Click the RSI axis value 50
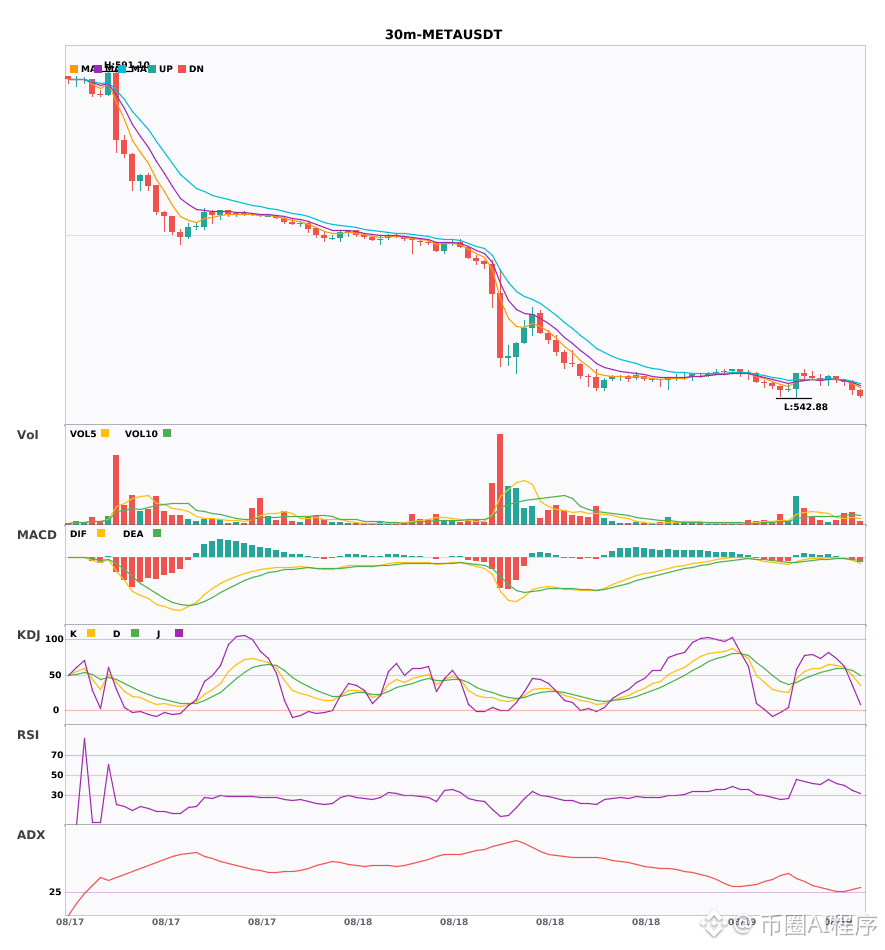This screenshot has width=885, height=950. (57, 775)
